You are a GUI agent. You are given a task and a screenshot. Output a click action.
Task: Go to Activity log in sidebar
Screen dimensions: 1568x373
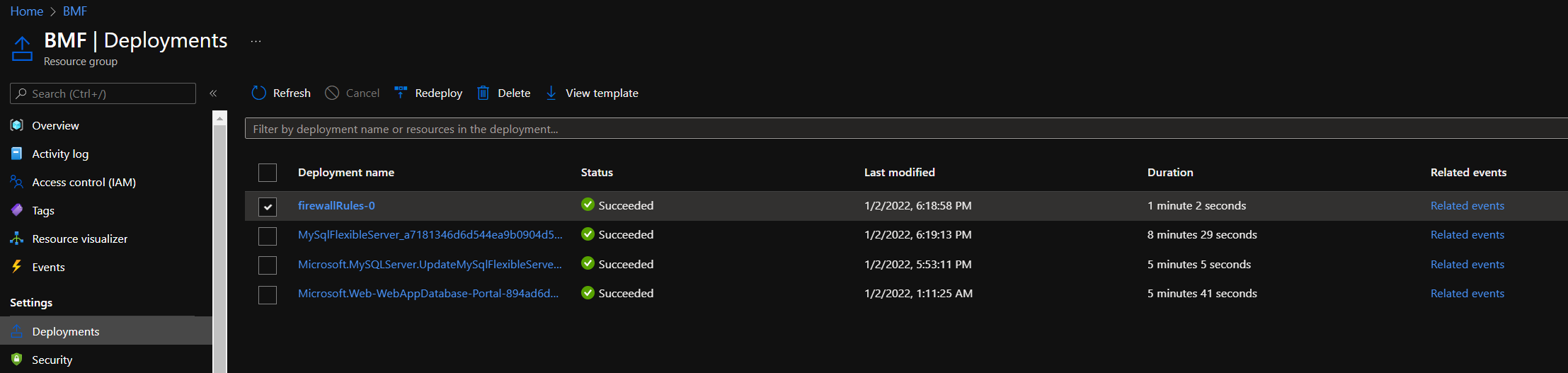tap(60, 154)
